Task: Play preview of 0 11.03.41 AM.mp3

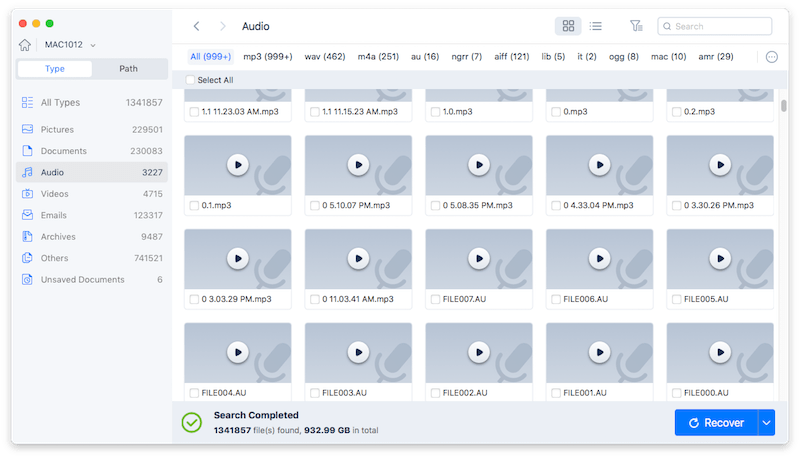Action: [x=358, y=259]
